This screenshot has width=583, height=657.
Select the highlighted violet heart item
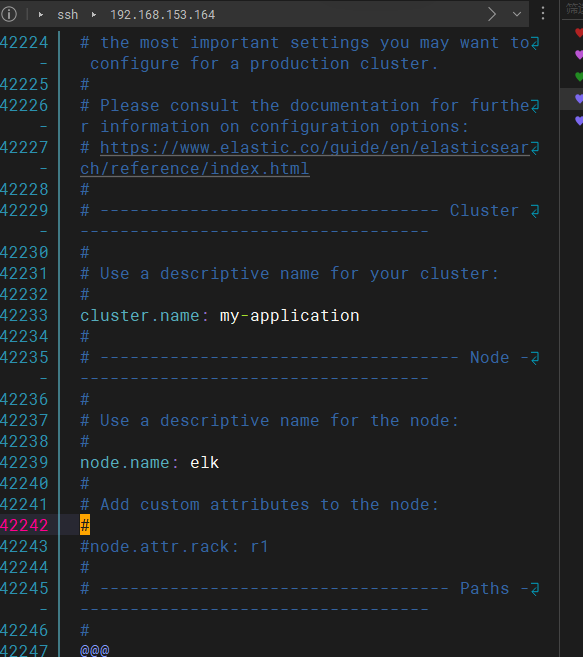coord(579,99)
